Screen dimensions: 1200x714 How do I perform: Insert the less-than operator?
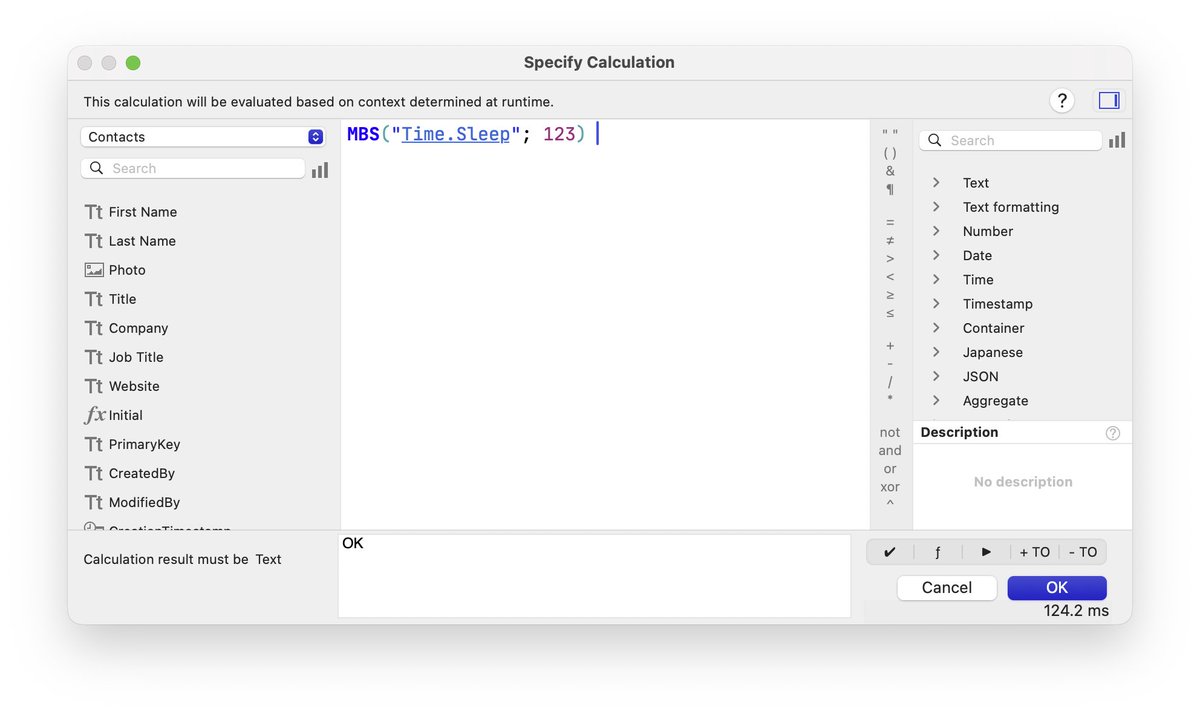coord(890,276)
